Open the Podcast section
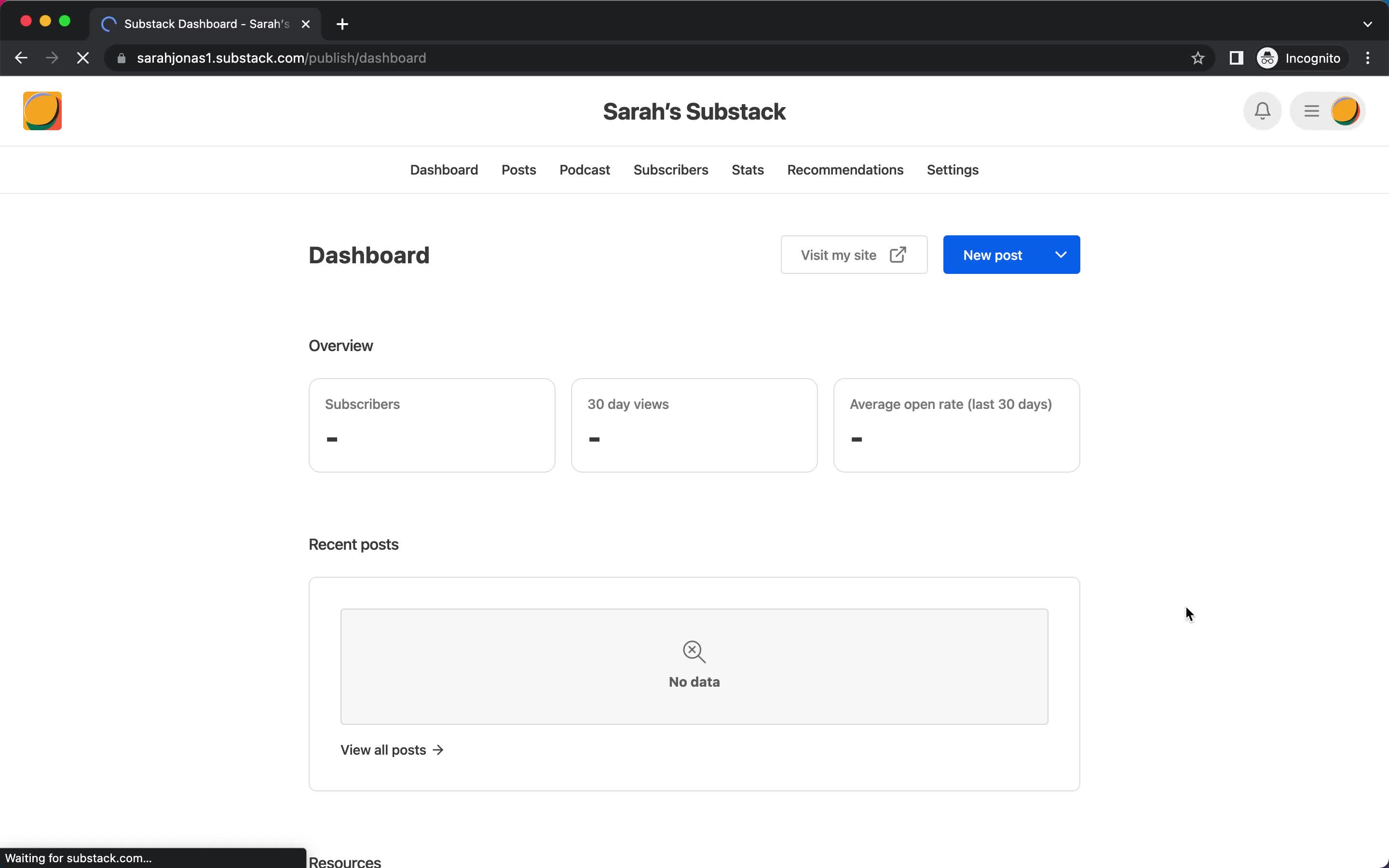The height and width of the screenshot is (868, 1389). coord(585,170)
